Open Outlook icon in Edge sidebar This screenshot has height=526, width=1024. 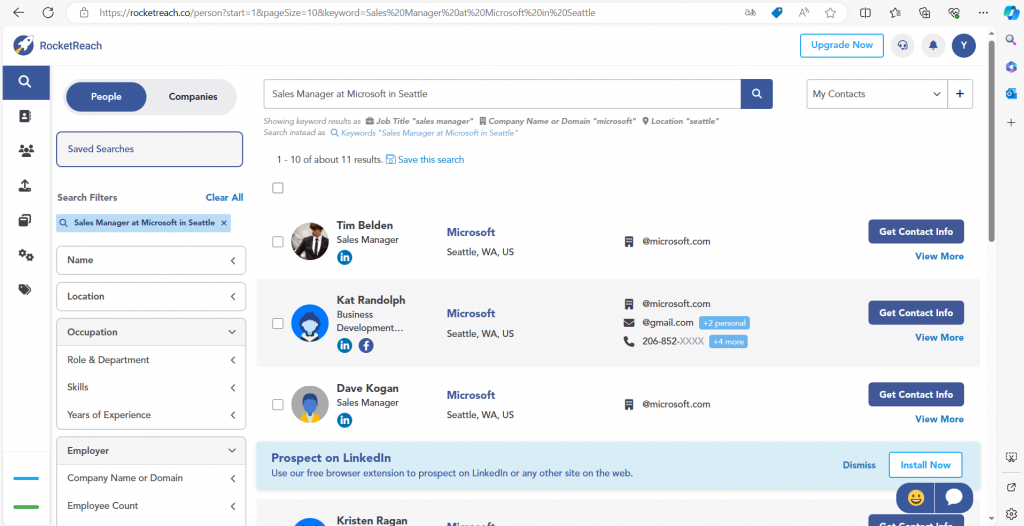pos(1011,94)
